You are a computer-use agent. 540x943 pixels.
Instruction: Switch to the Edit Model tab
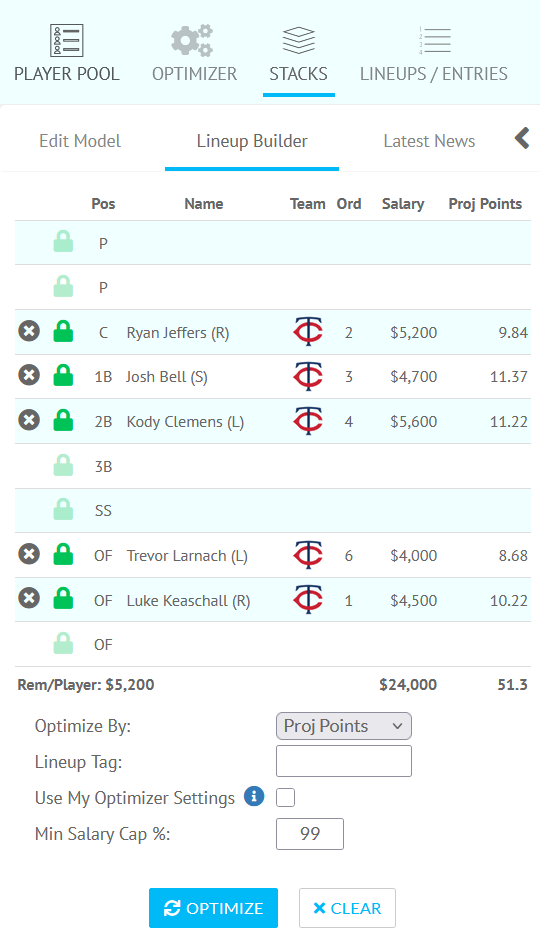80,141
